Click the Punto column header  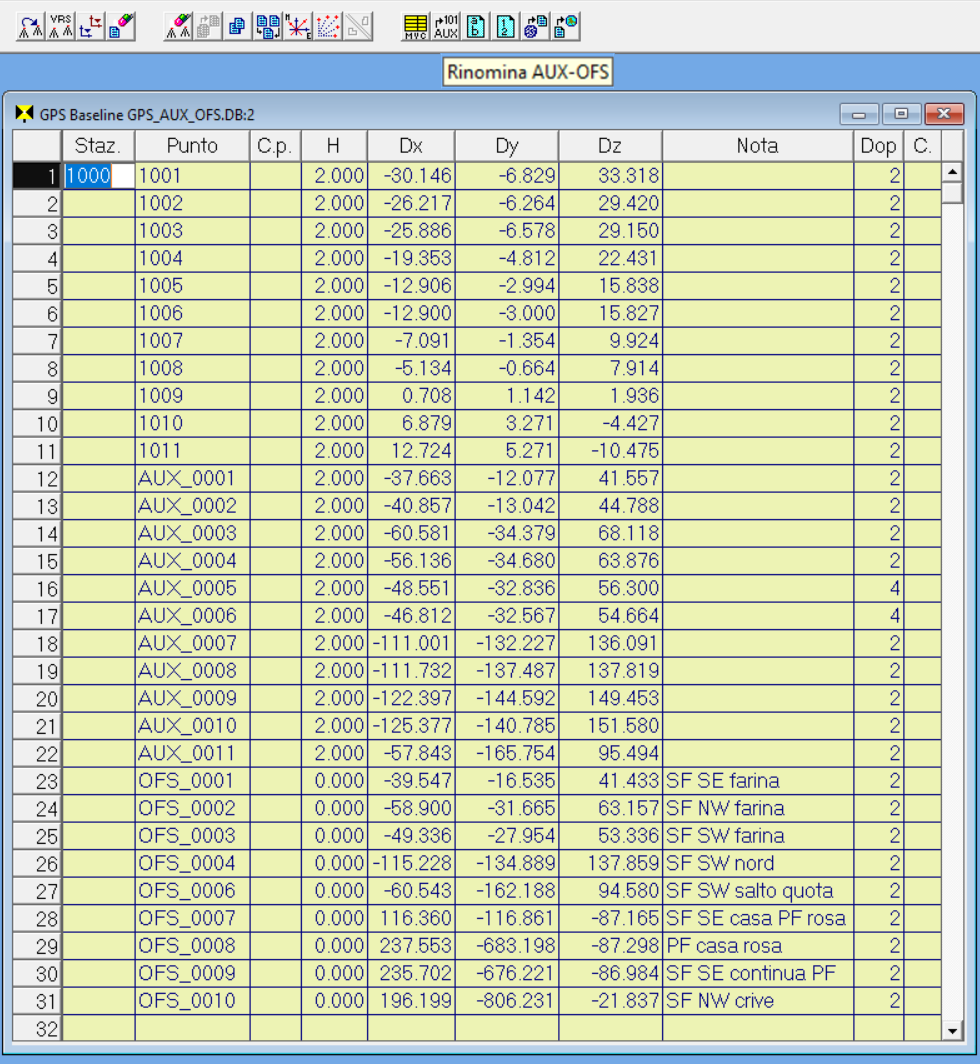coord(192,146)
